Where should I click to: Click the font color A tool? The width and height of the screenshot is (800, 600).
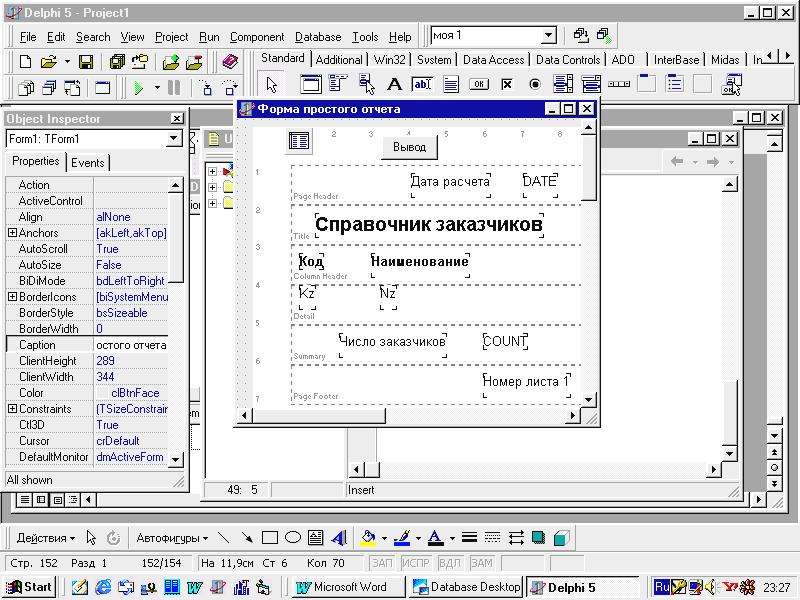click(x=435, y=538)
